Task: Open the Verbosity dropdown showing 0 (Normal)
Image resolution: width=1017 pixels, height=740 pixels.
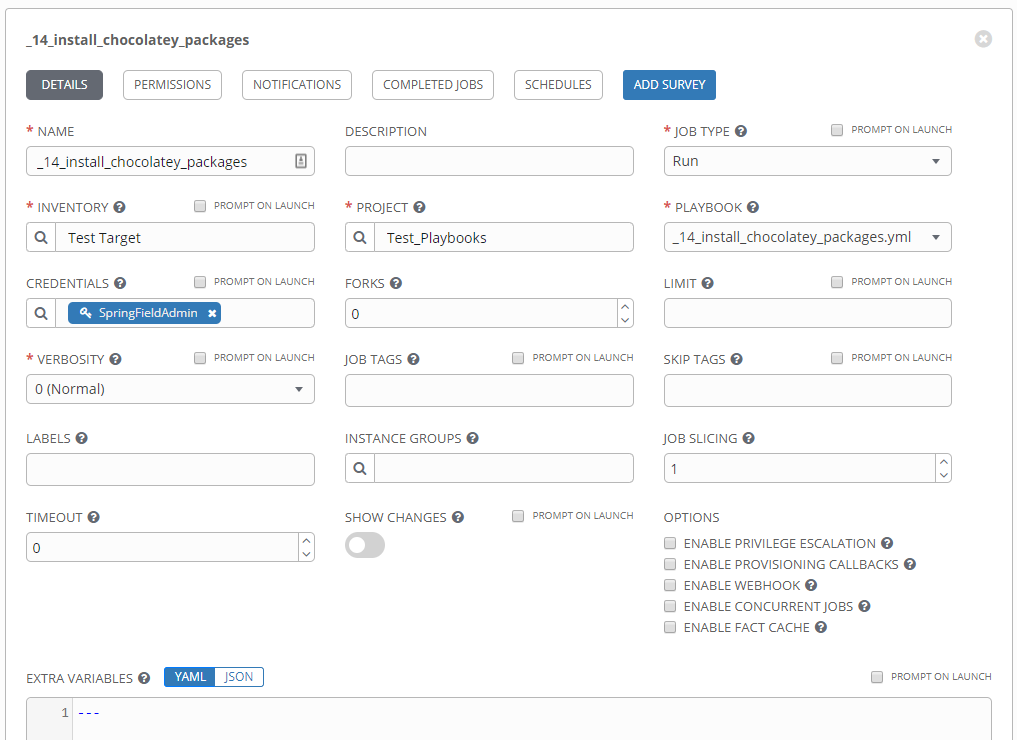Action: tap(170, 388)
